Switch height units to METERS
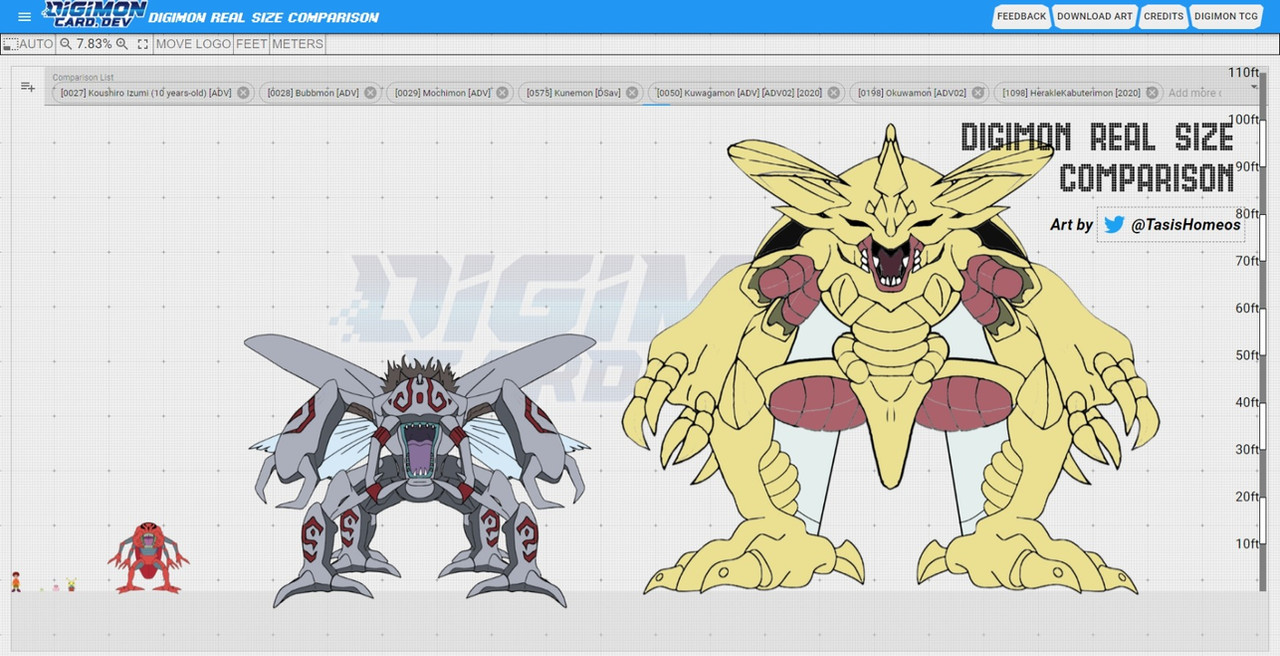Viewport: 1280px width, 656px height. click(297, 44)
